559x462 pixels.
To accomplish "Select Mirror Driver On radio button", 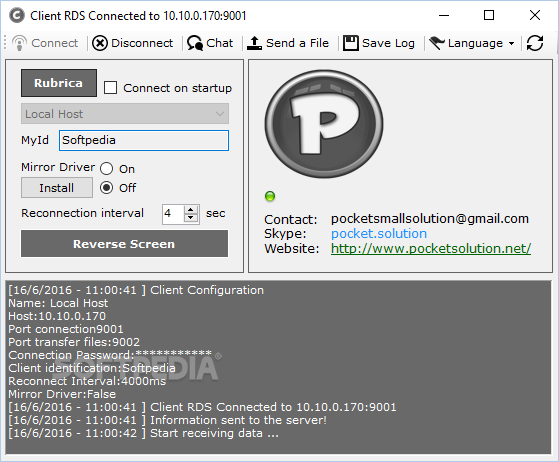I will 106,169.
